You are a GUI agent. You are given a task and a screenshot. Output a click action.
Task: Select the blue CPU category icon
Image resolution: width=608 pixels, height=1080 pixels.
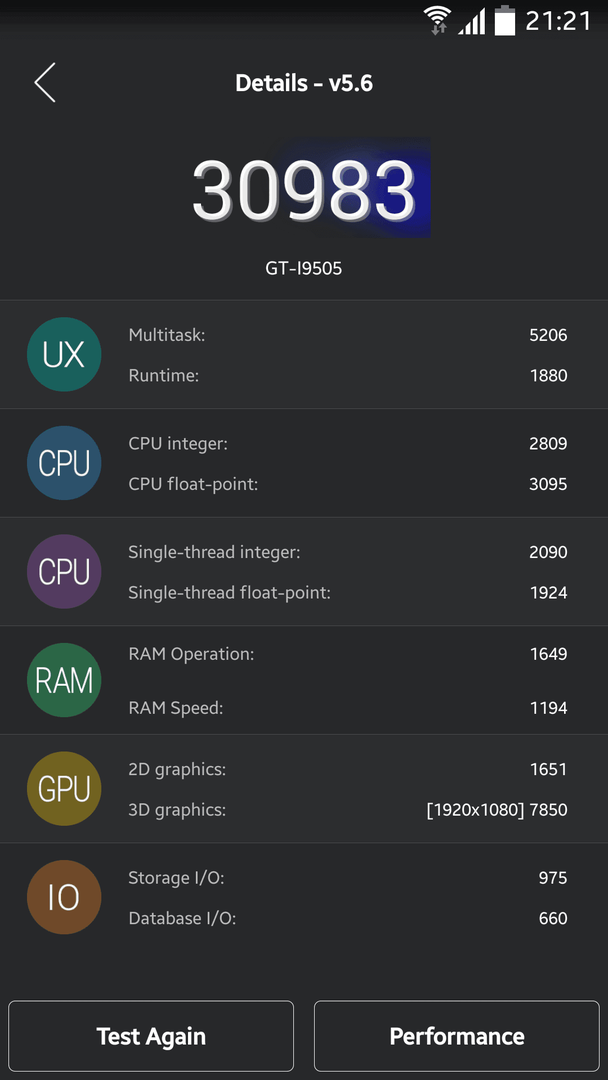(x=64, y=463)
